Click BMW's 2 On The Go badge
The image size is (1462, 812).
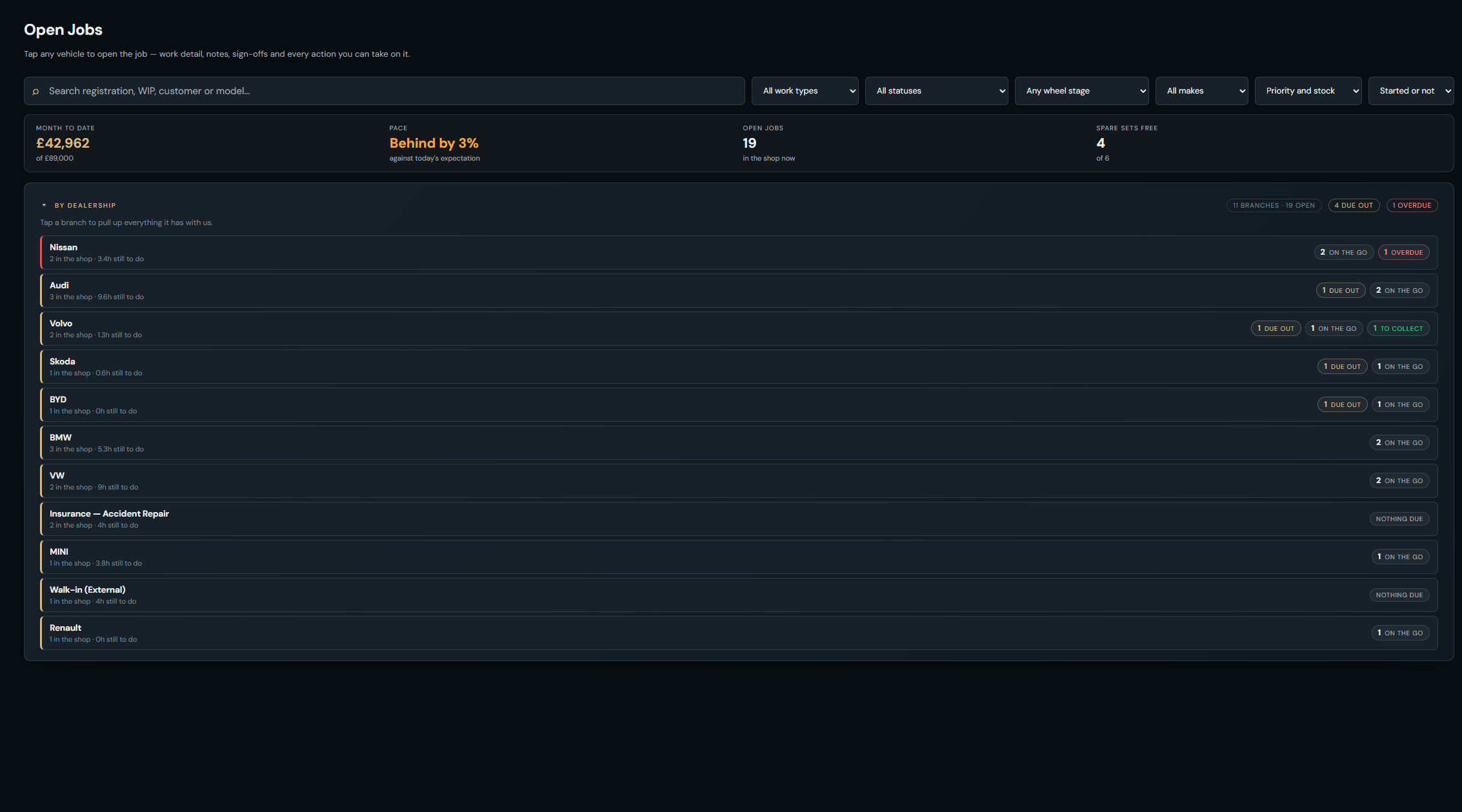click(1399, 442)
